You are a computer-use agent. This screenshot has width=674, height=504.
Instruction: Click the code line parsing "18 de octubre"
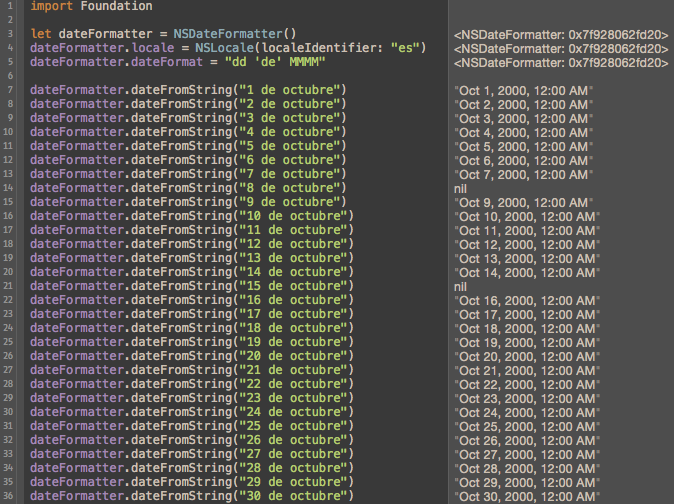[192, 328]
